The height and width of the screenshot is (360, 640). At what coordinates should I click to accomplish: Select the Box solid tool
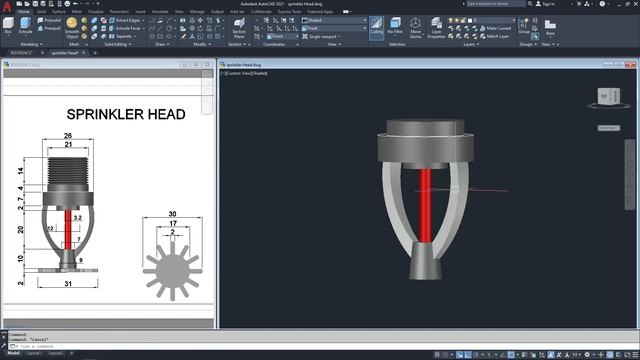pyautogui.click(x=8, y=26)
